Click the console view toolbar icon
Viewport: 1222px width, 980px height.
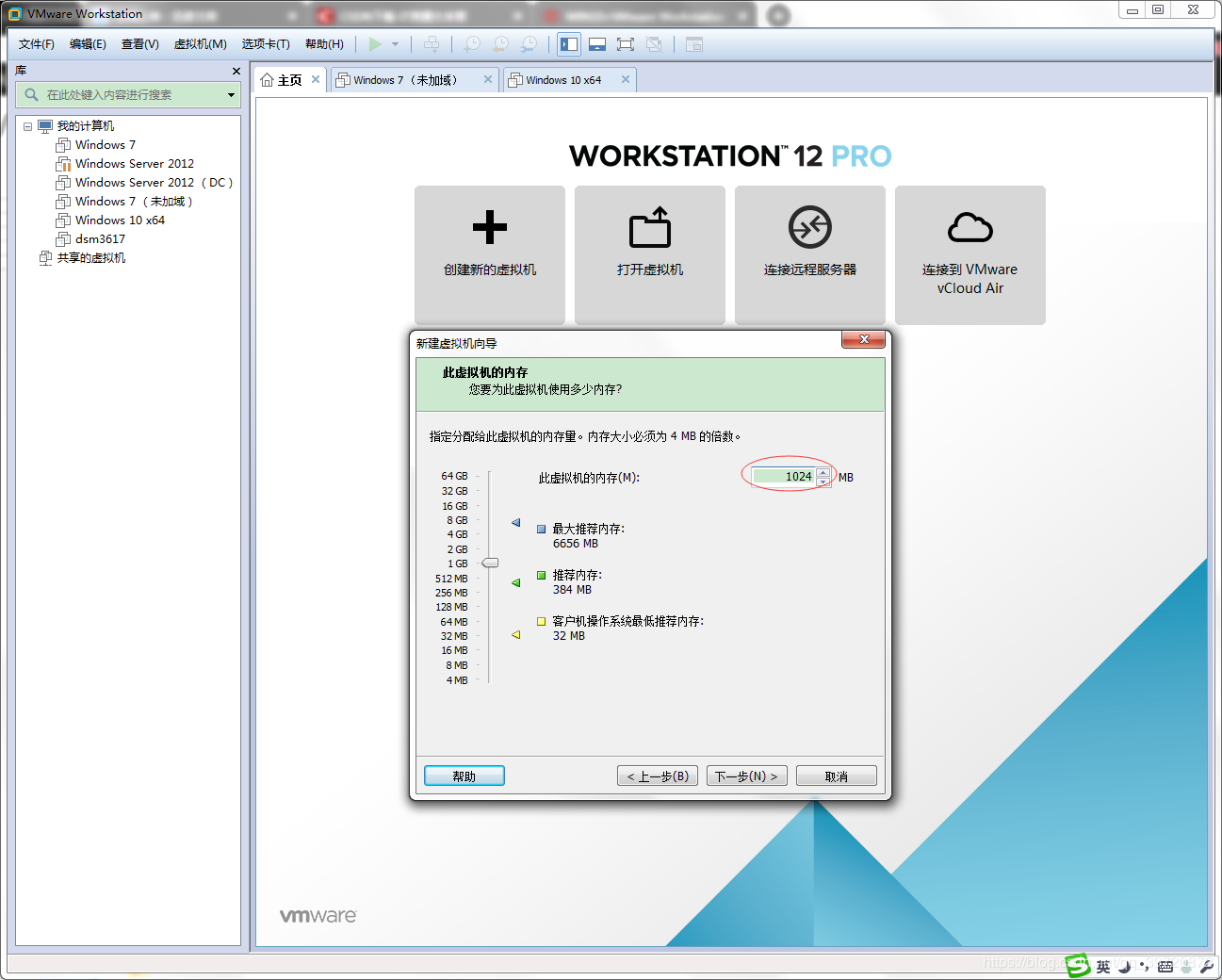tap(694, 44)
